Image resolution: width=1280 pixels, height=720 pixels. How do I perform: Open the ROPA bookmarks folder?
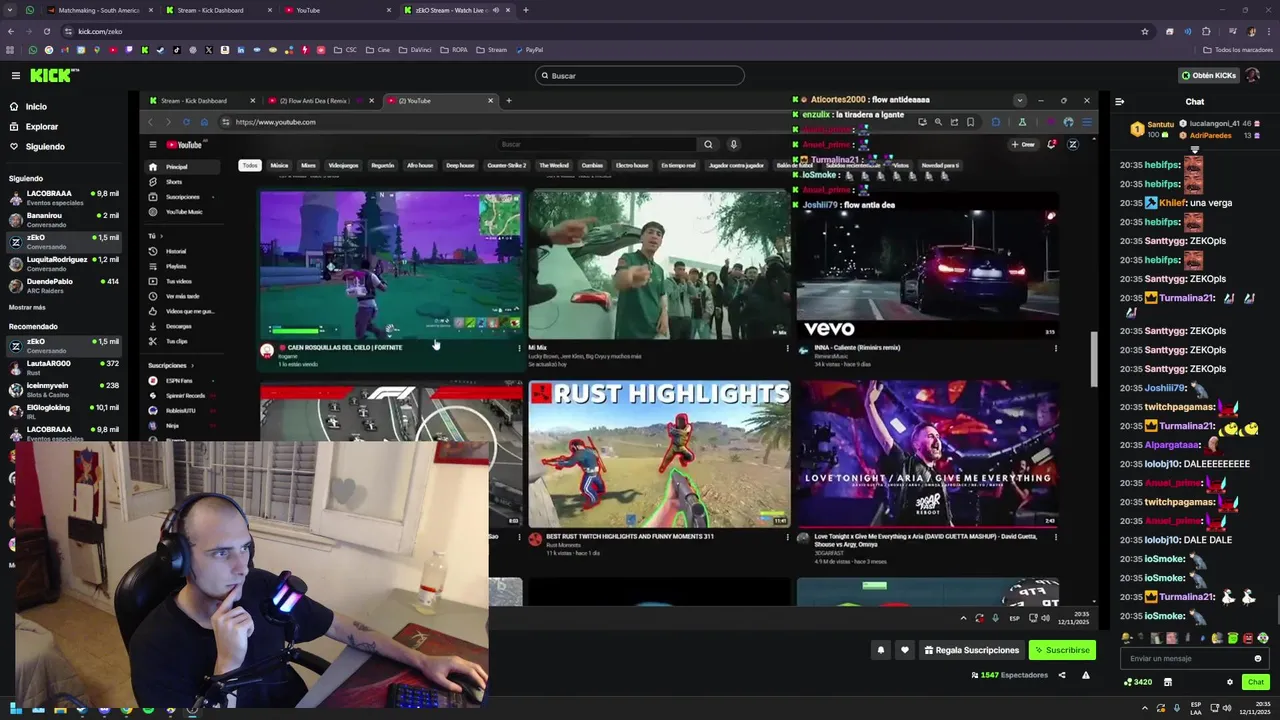[453, 50]
